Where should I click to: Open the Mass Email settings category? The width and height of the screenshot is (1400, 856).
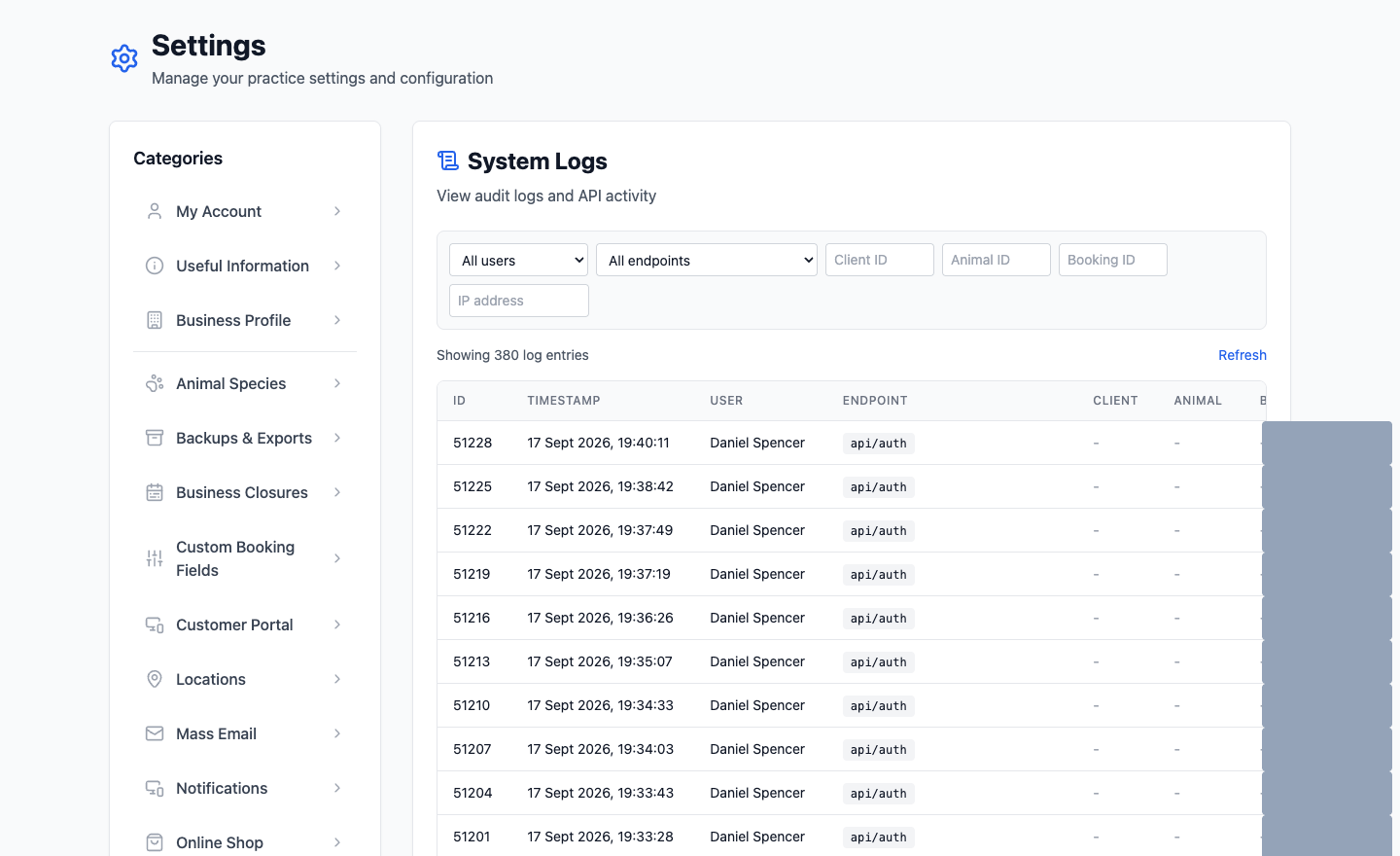245,733
